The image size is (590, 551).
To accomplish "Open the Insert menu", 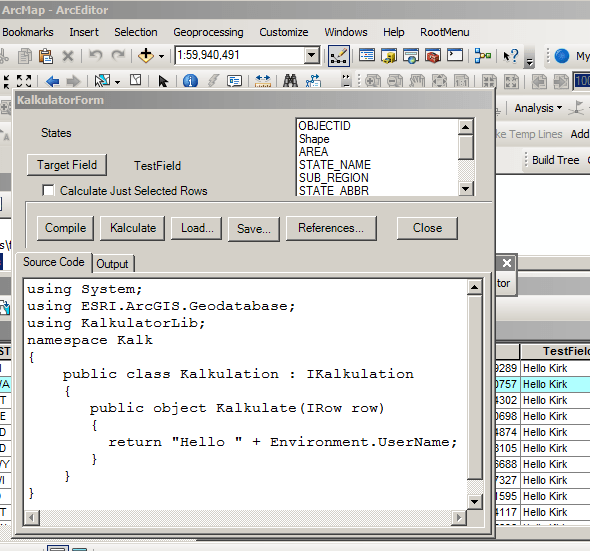I will point(84,32).
